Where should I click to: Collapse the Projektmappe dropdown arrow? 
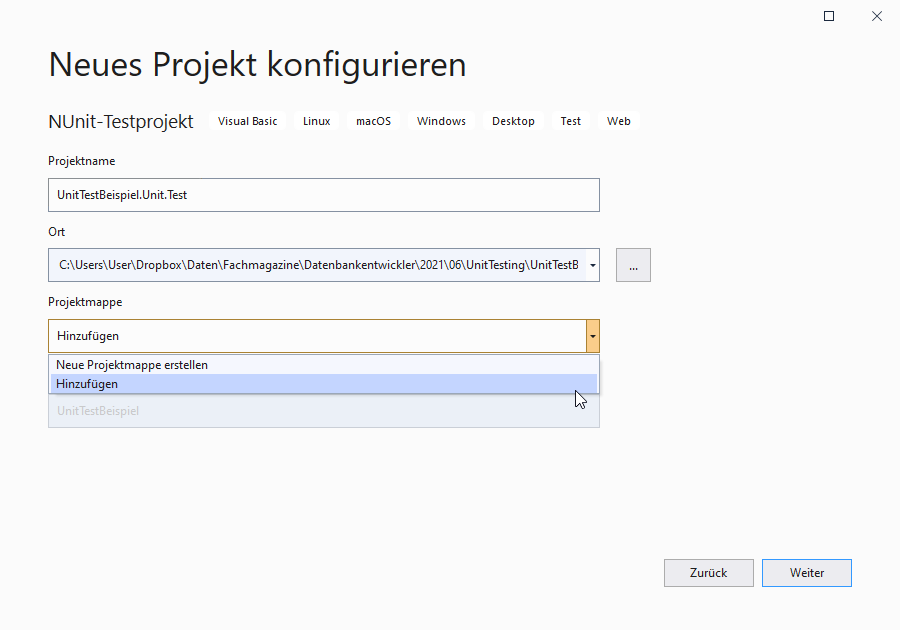pos(592,335)
